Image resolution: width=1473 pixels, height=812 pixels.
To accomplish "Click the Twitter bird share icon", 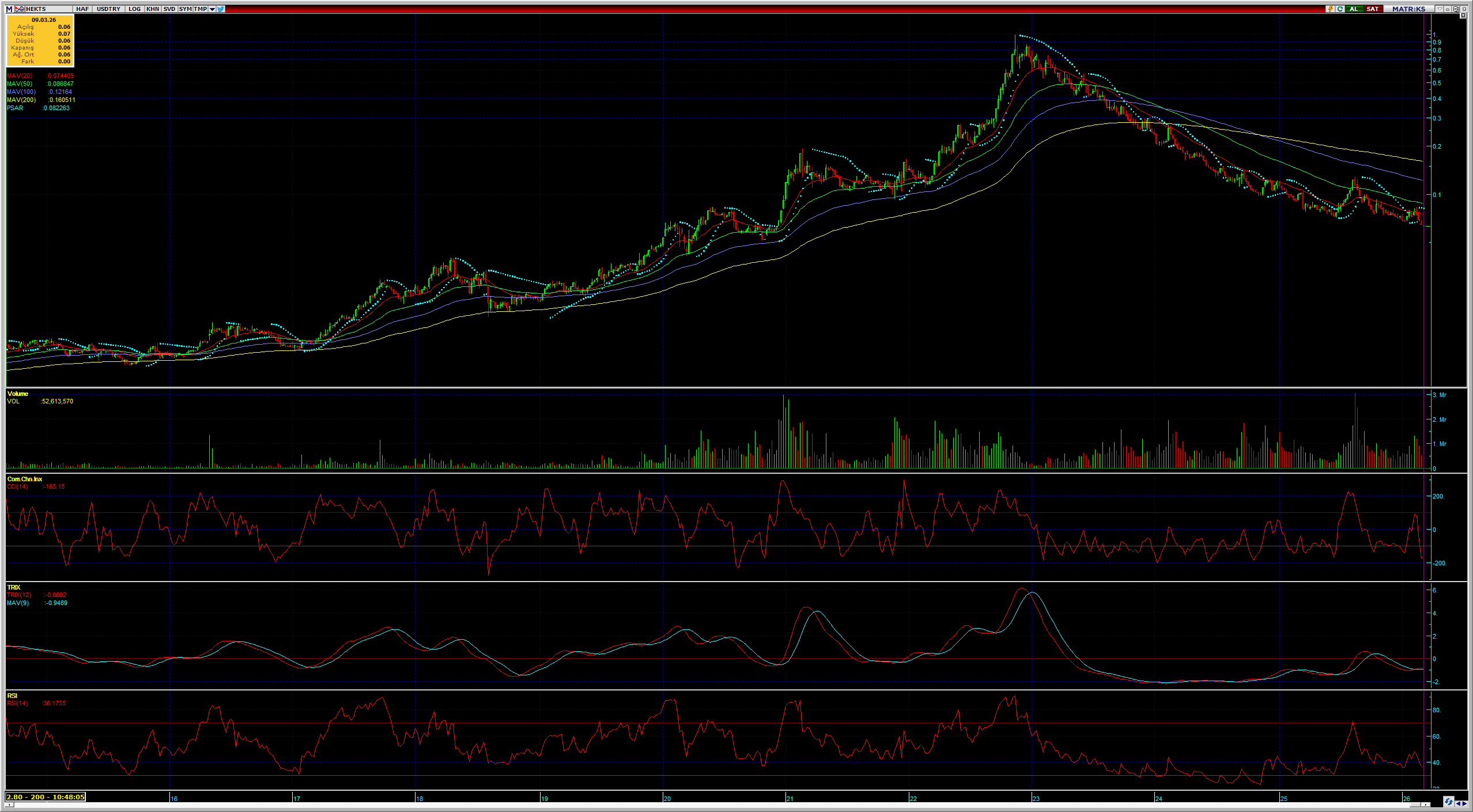I will (221, 9).
